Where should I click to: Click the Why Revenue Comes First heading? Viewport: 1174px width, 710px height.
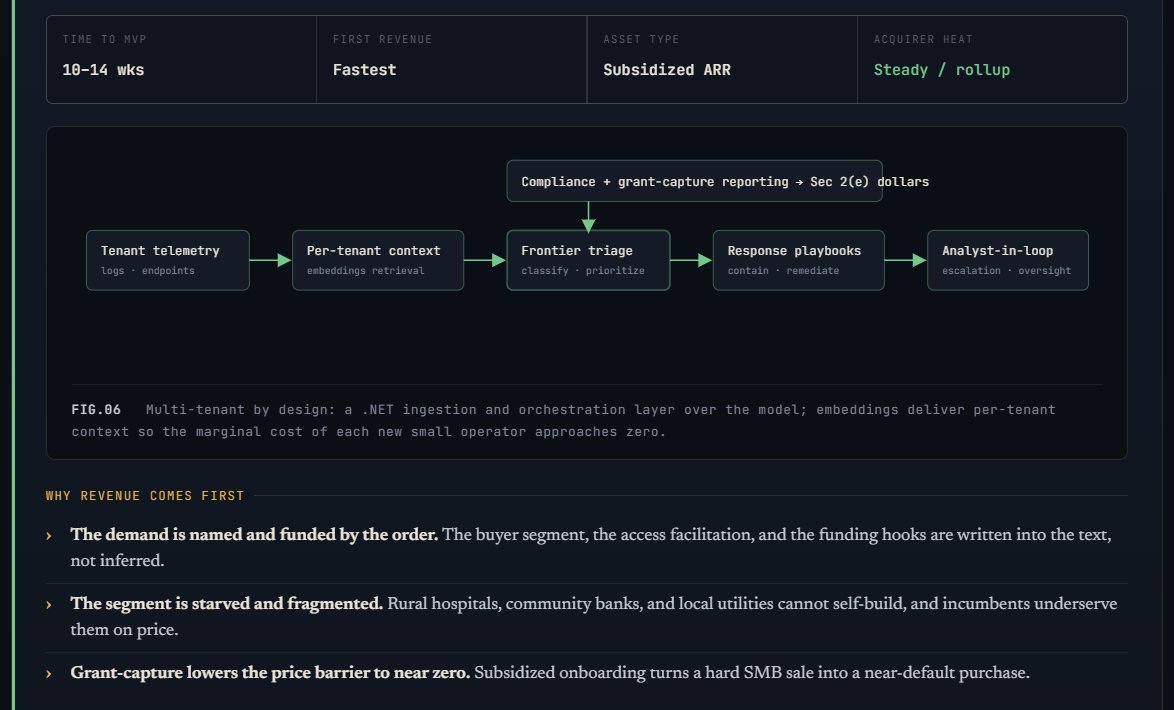pos(145,496)
